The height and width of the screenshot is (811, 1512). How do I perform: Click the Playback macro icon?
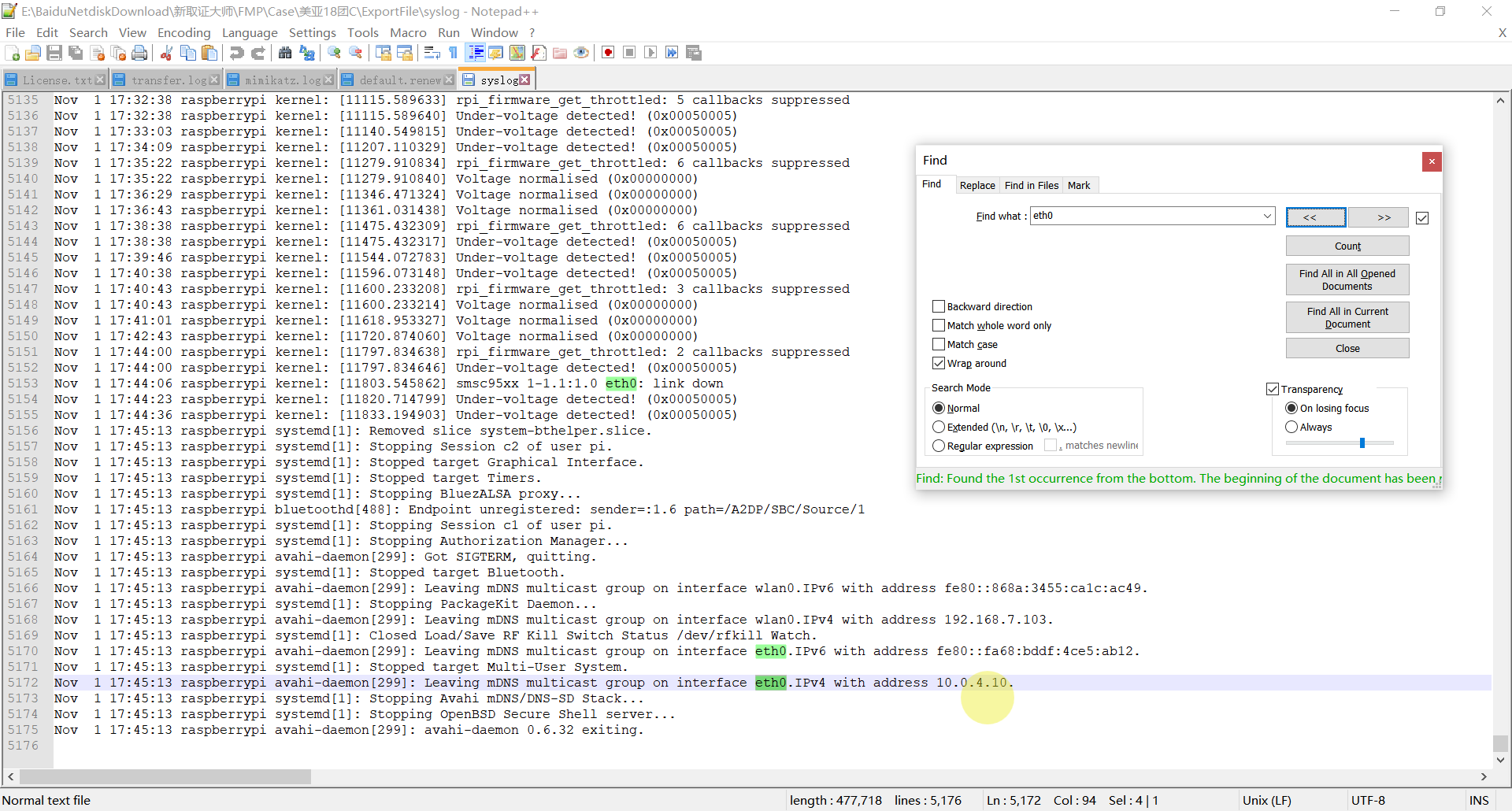pyautogui.click(x=650, y=53)
